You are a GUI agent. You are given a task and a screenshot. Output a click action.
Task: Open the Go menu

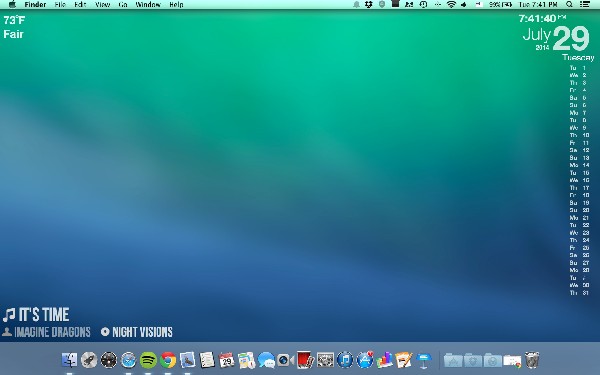(x=123, y=5)
